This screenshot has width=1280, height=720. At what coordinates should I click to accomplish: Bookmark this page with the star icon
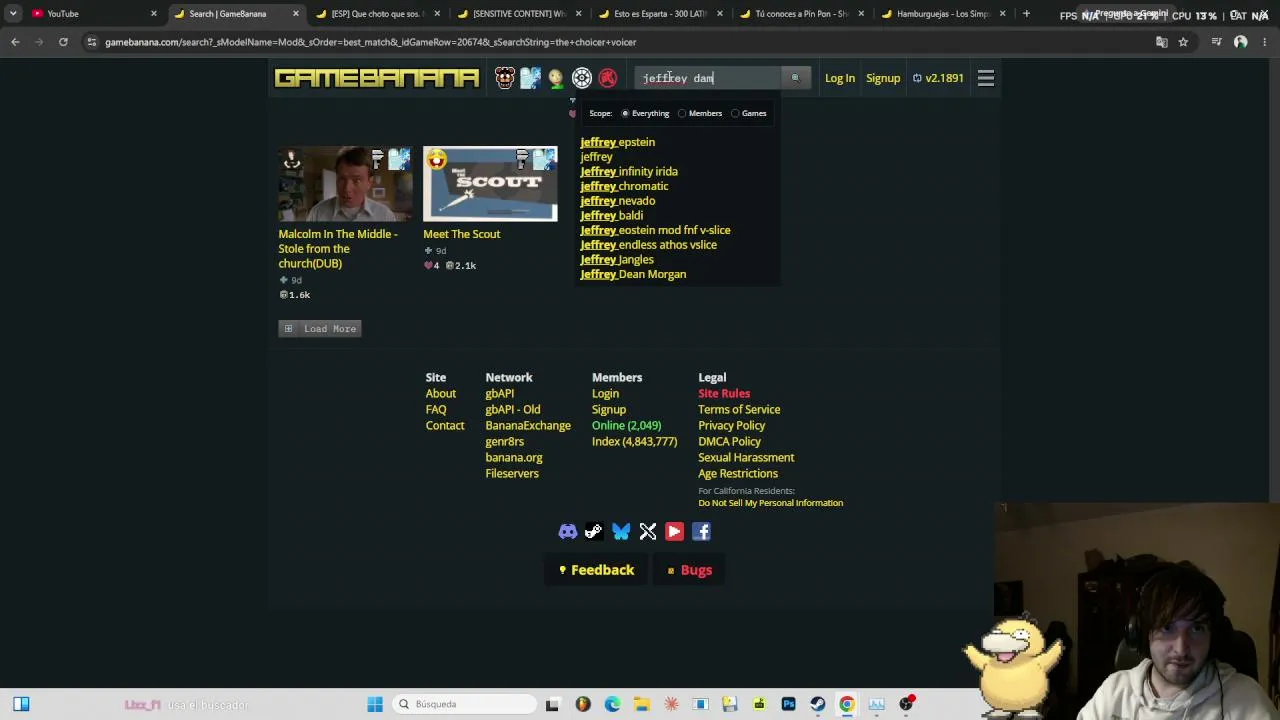(x=1183, y=42)
